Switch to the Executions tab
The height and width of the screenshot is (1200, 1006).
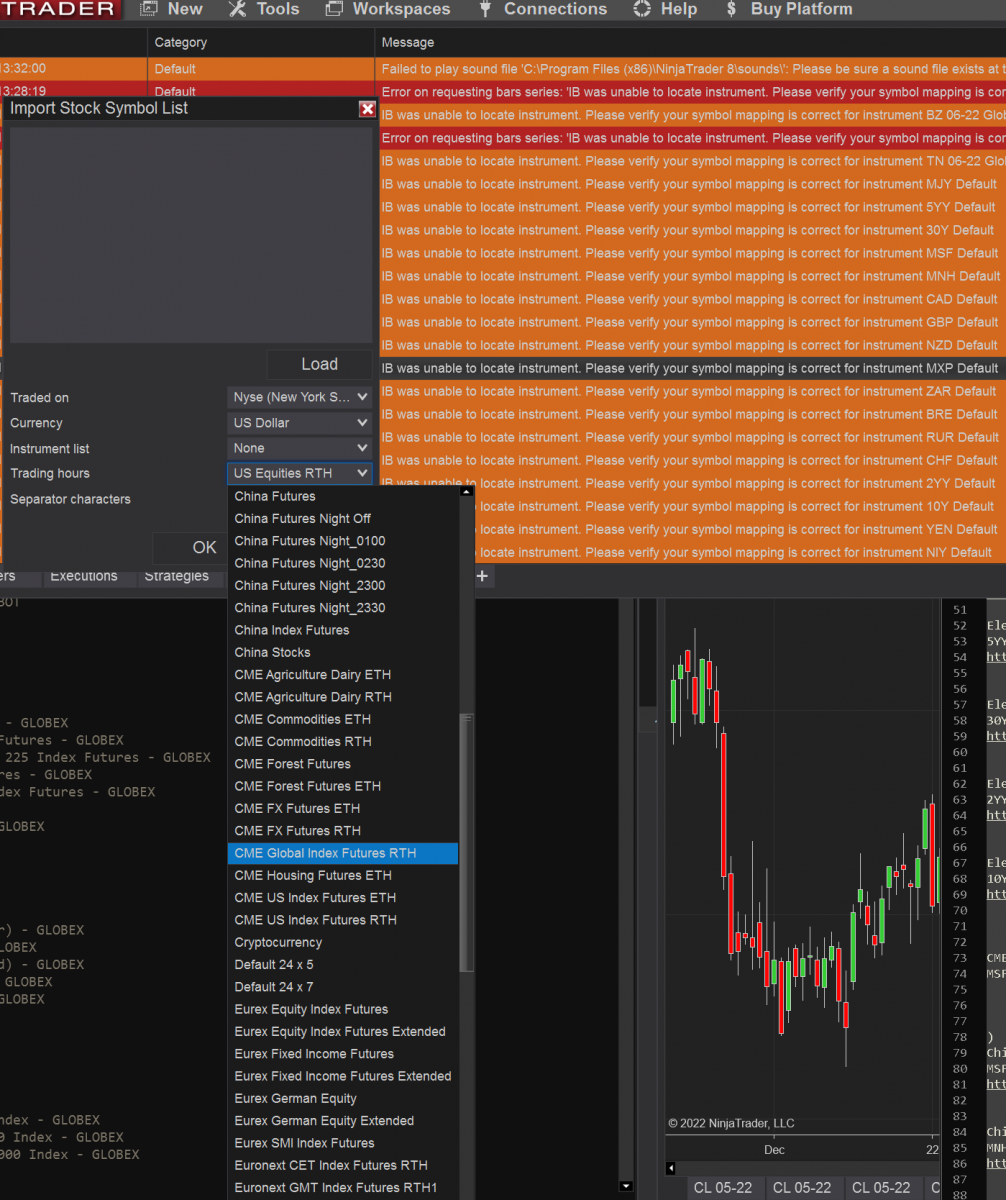pyautogui.click(x=84, y=576)
